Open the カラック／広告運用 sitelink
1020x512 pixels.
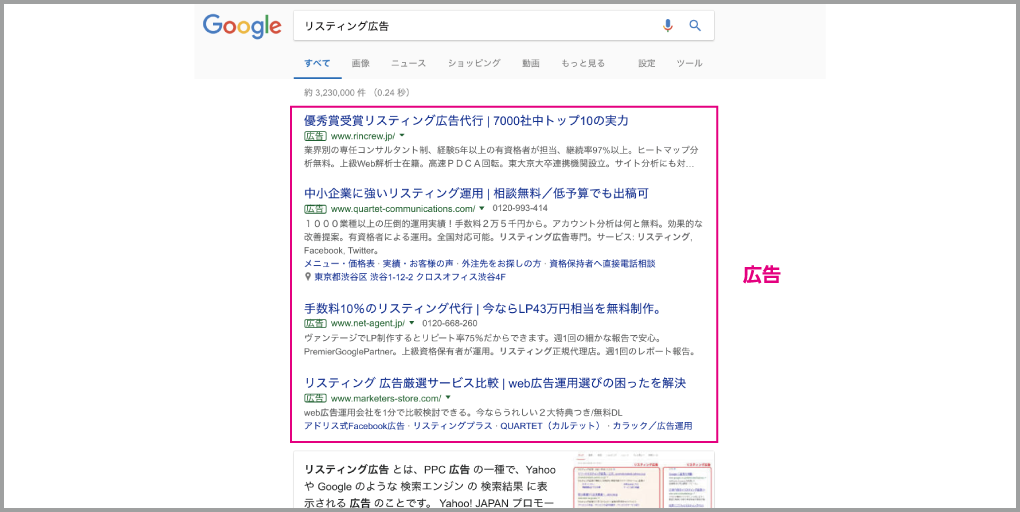click(x=652, y=425)
